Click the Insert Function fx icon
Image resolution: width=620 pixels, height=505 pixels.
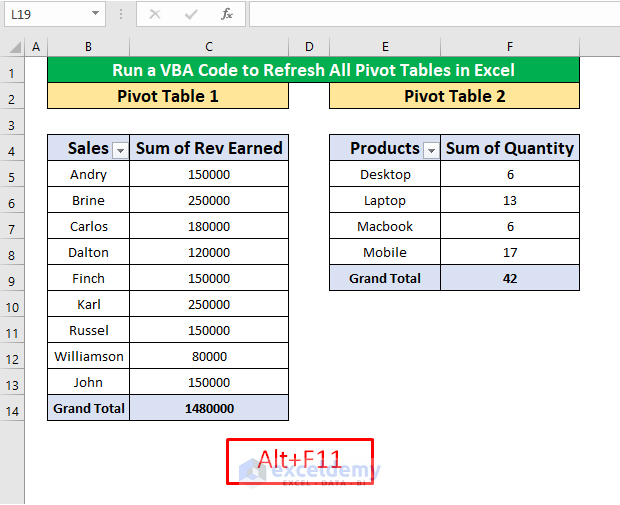click(227, 15)
